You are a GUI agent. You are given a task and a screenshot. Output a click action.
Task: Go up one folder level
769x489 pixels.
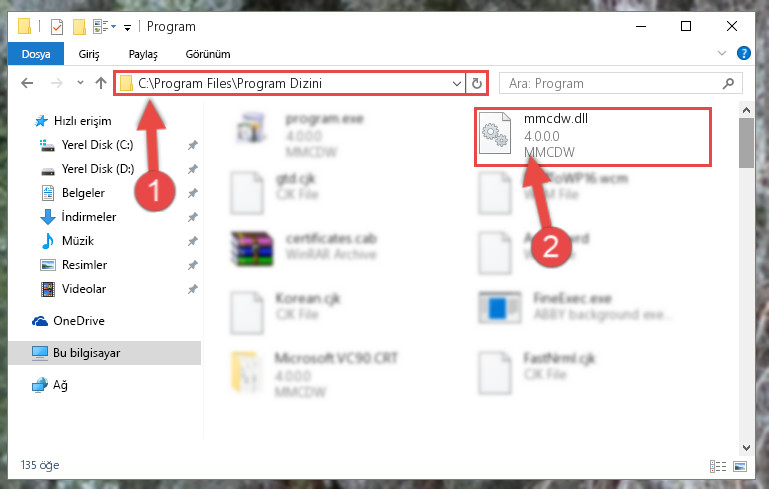click(x=101, y=83)
